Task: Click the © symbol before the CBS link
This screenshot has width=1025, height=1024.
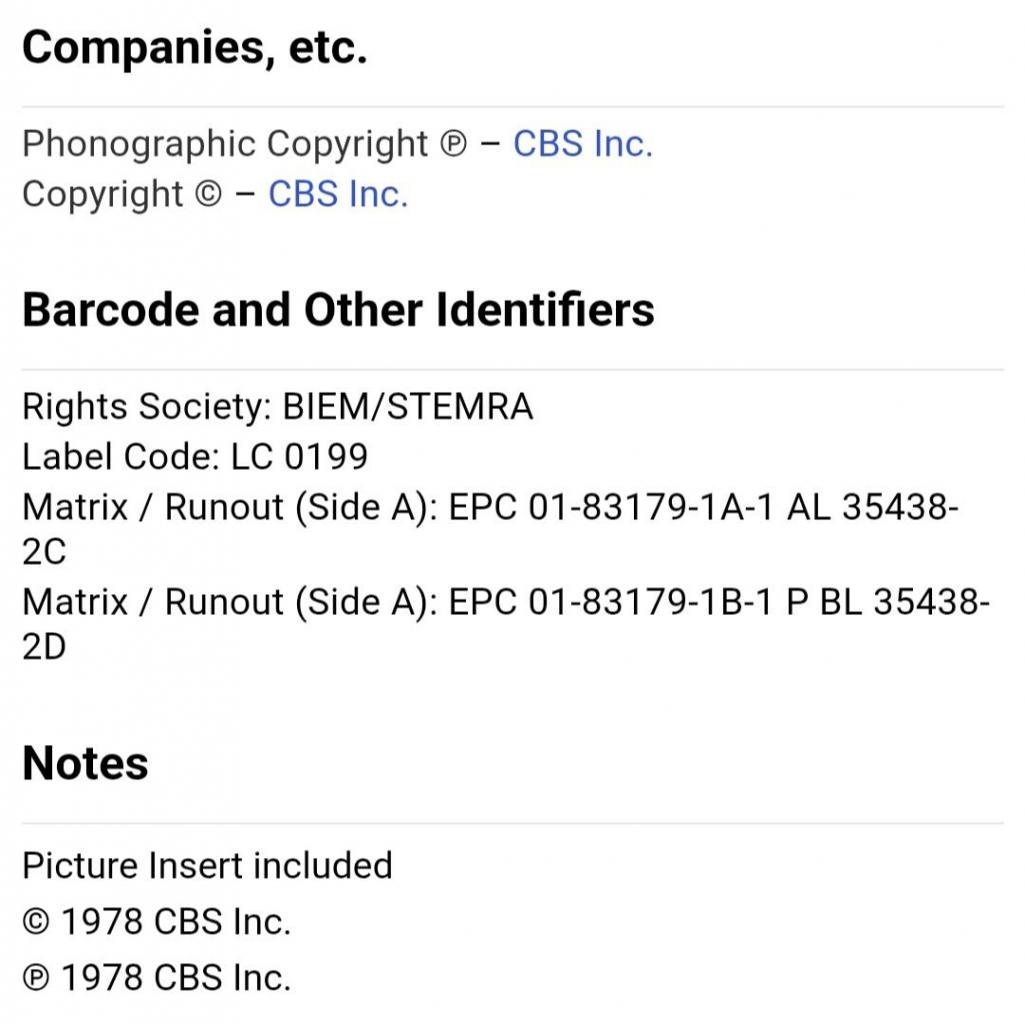Action: tap(207, 195)
